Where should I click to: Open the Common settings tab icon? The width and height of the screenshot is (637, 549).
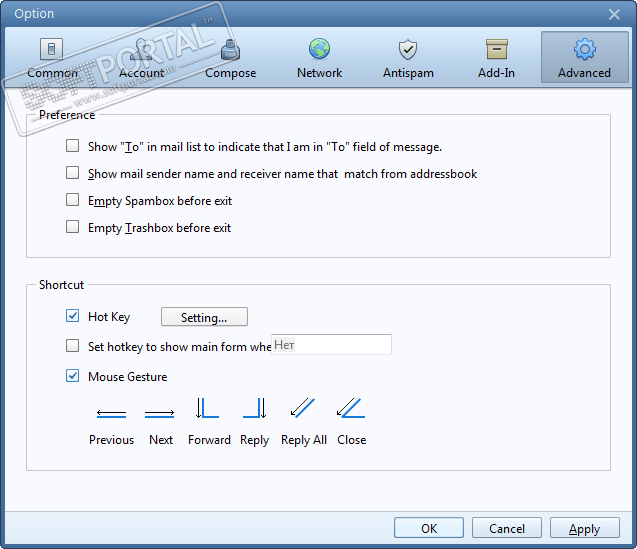coord(52,49)
